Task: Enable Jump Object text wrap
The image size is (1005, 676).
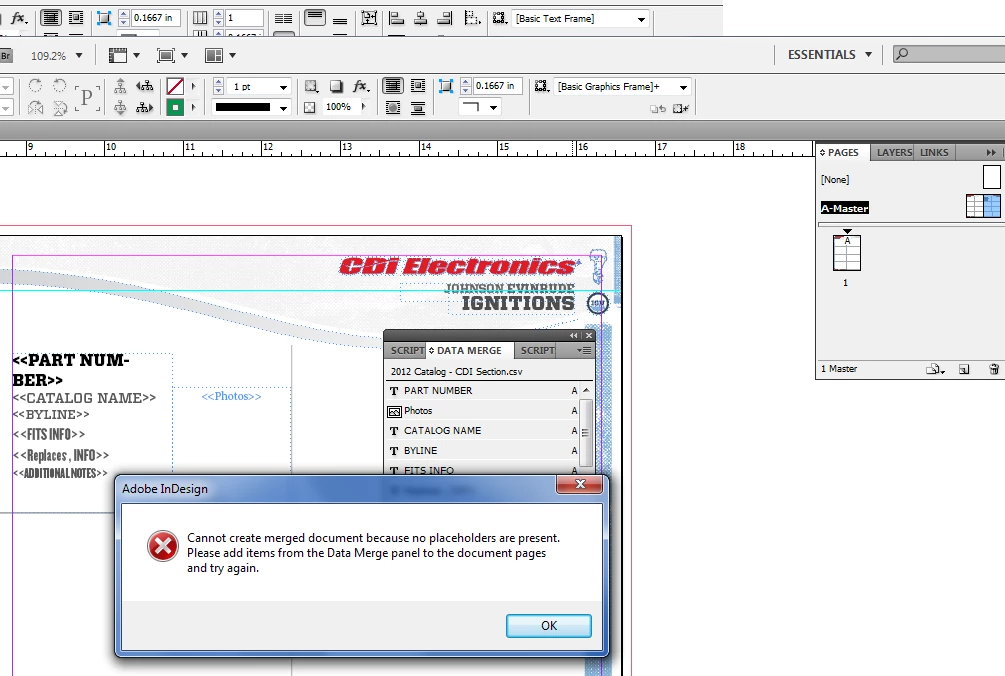Action: 418,108
